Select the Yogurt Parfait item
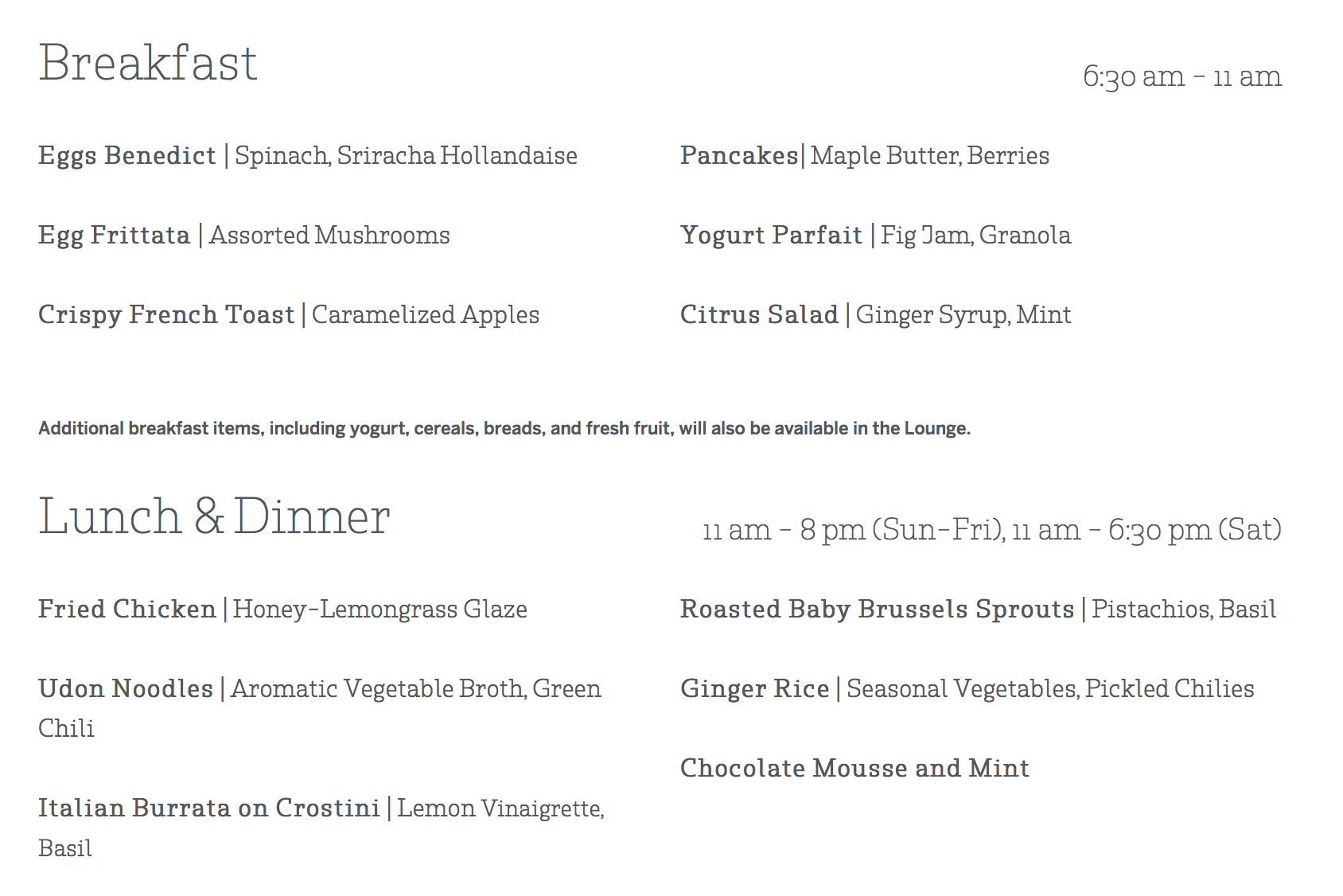The image size is (1343, 896). coord(771,236)
